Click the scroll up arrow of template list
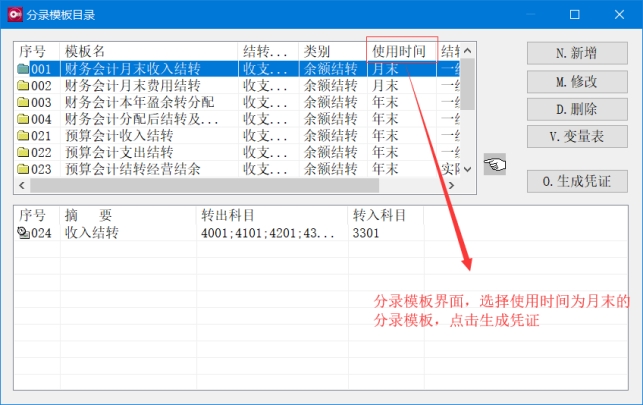This screenshot has height=405, width=643. pos(467,51)
